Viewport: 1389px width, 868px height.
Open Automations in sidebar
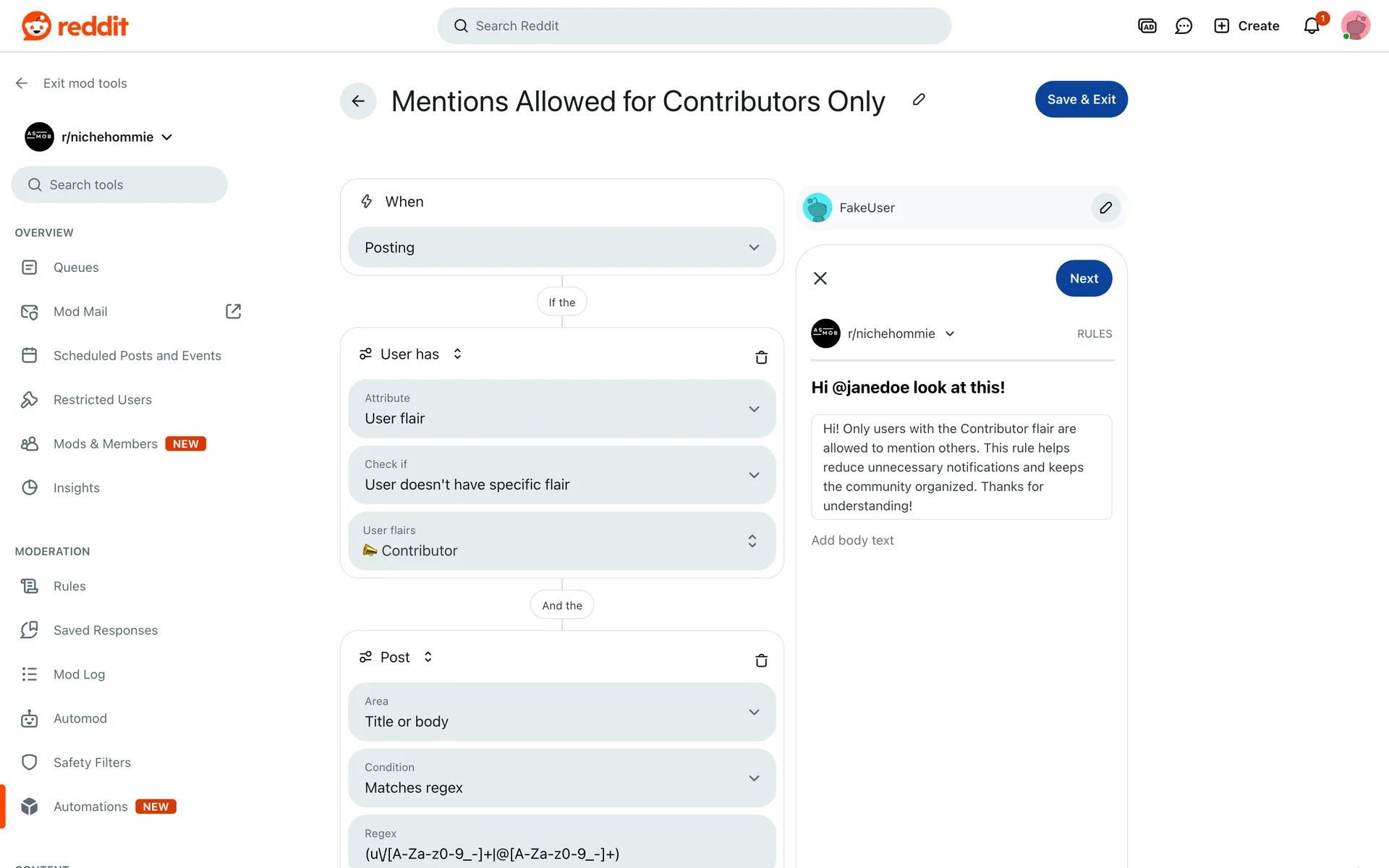[x=90, y=807]
